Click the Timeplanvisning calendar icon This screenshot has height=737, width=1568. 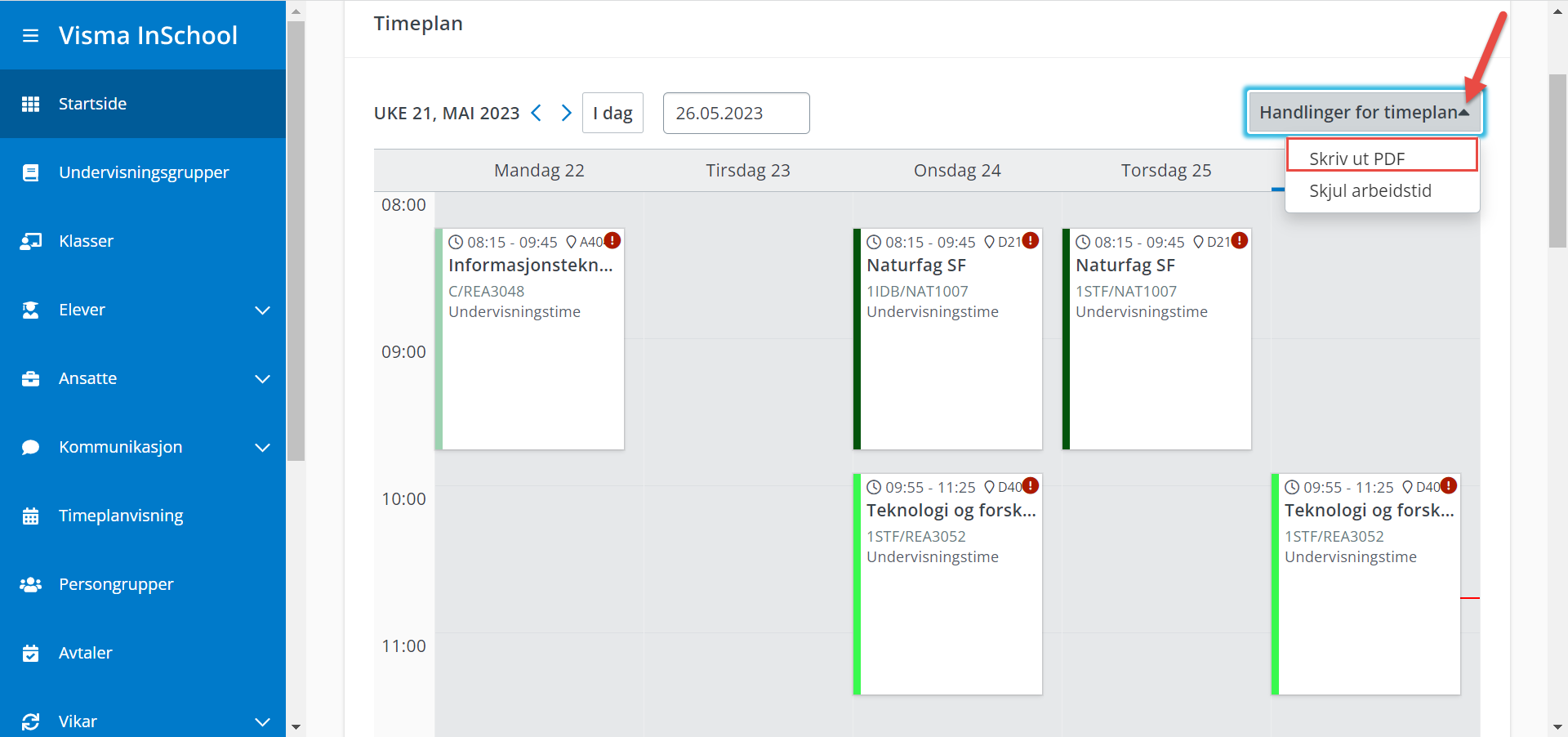click(x=30, y=516)
